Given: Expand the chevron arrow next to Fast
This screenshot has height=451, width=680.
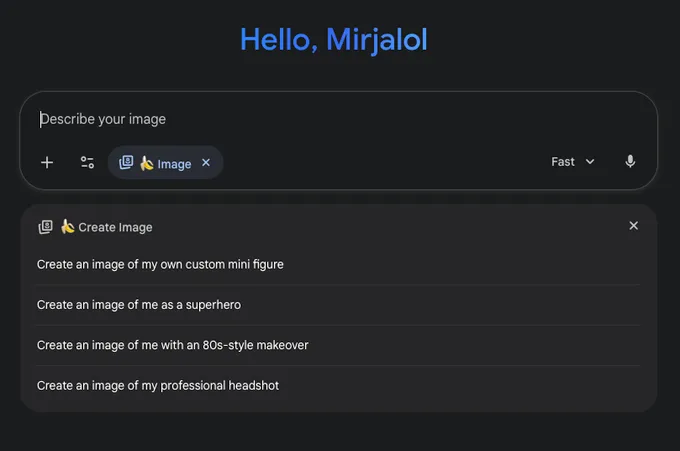Looking at the screenshot, I should point(590,162).
